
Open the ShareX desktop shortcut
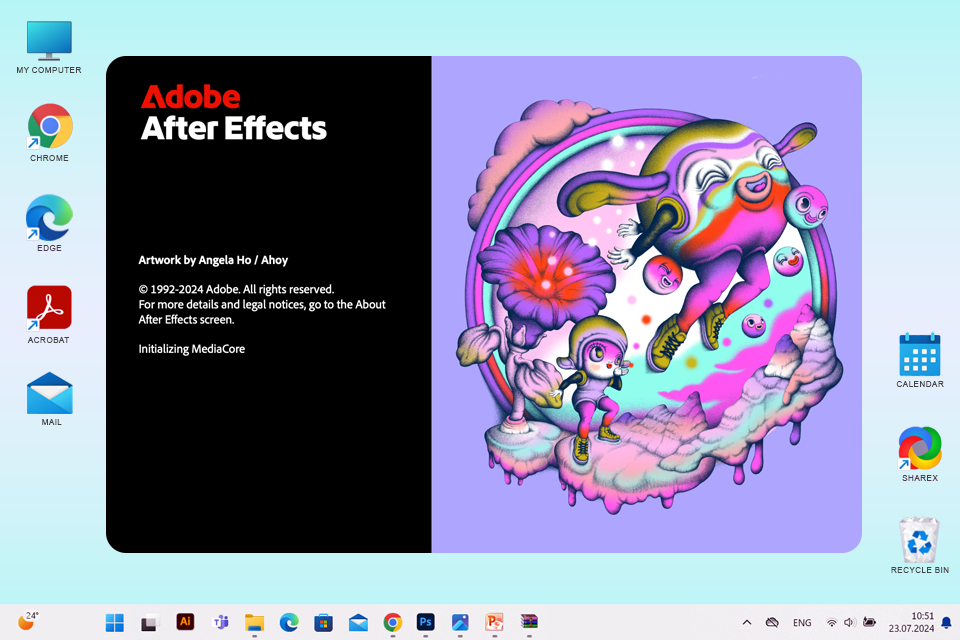pos(920,454)
